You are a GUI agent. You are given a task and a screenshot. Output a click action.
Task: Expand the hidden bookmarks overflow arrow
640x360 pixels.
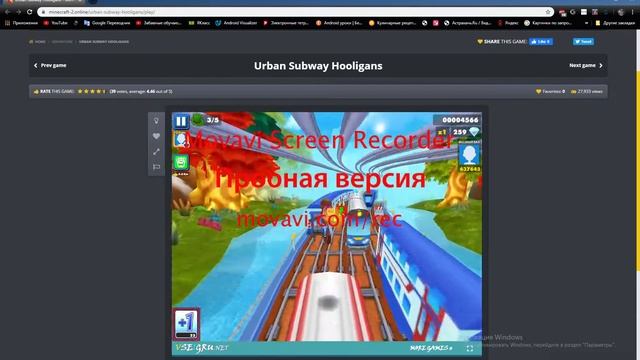coord(586,23)
